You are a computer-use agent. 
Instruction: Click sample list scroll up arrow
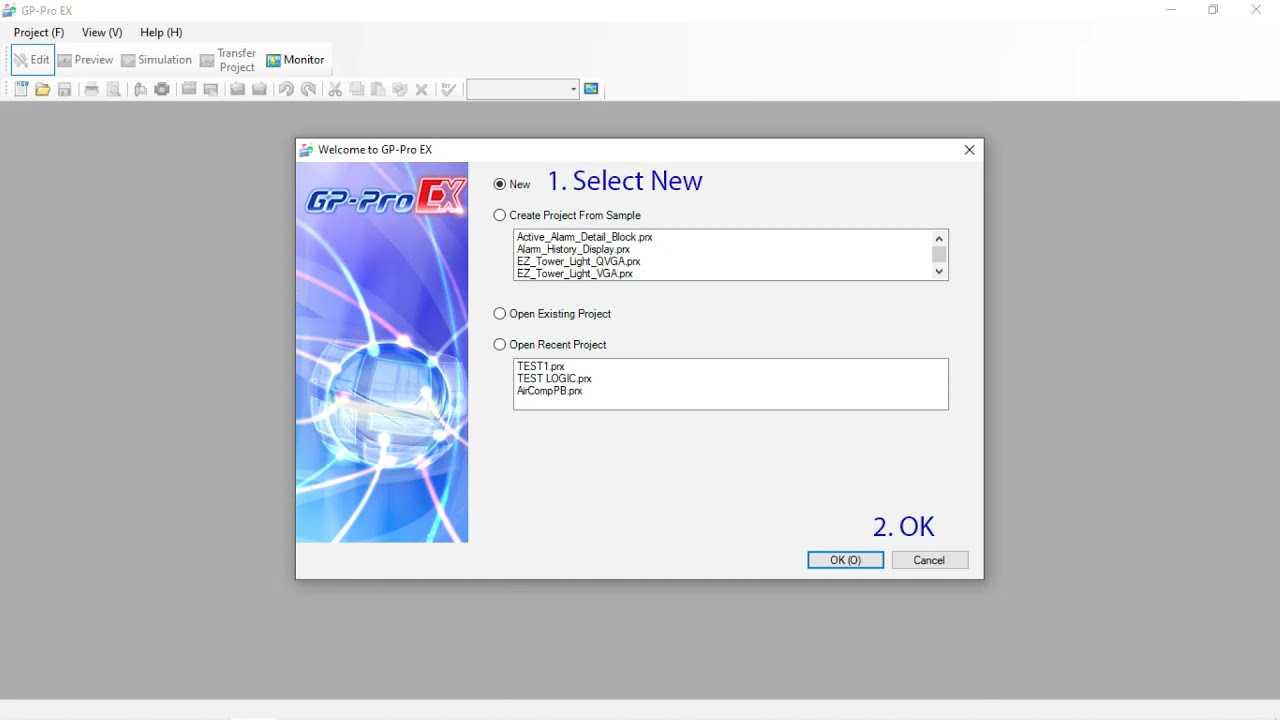(939, 238)
